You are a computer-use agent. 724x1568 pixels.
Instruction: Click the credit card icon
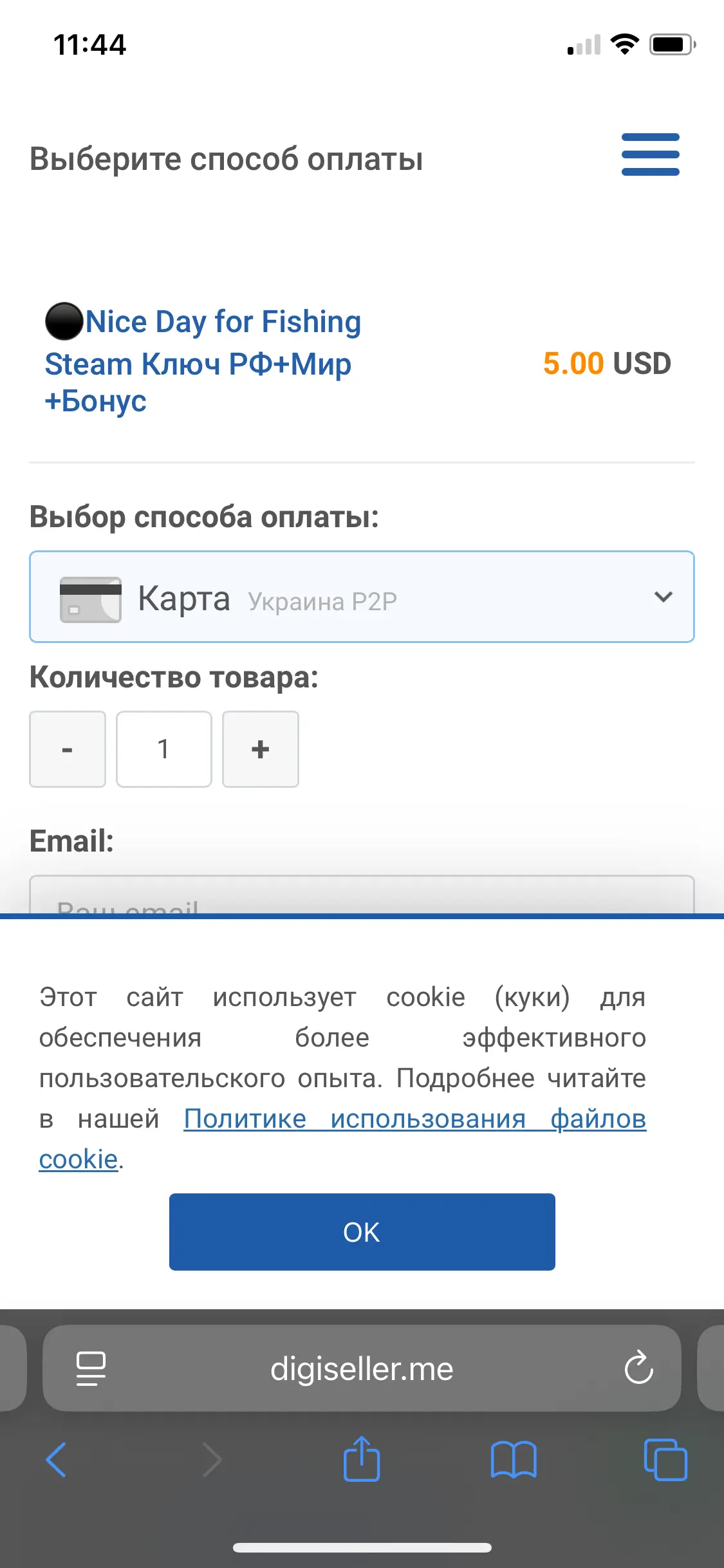[x=90, y=599]
